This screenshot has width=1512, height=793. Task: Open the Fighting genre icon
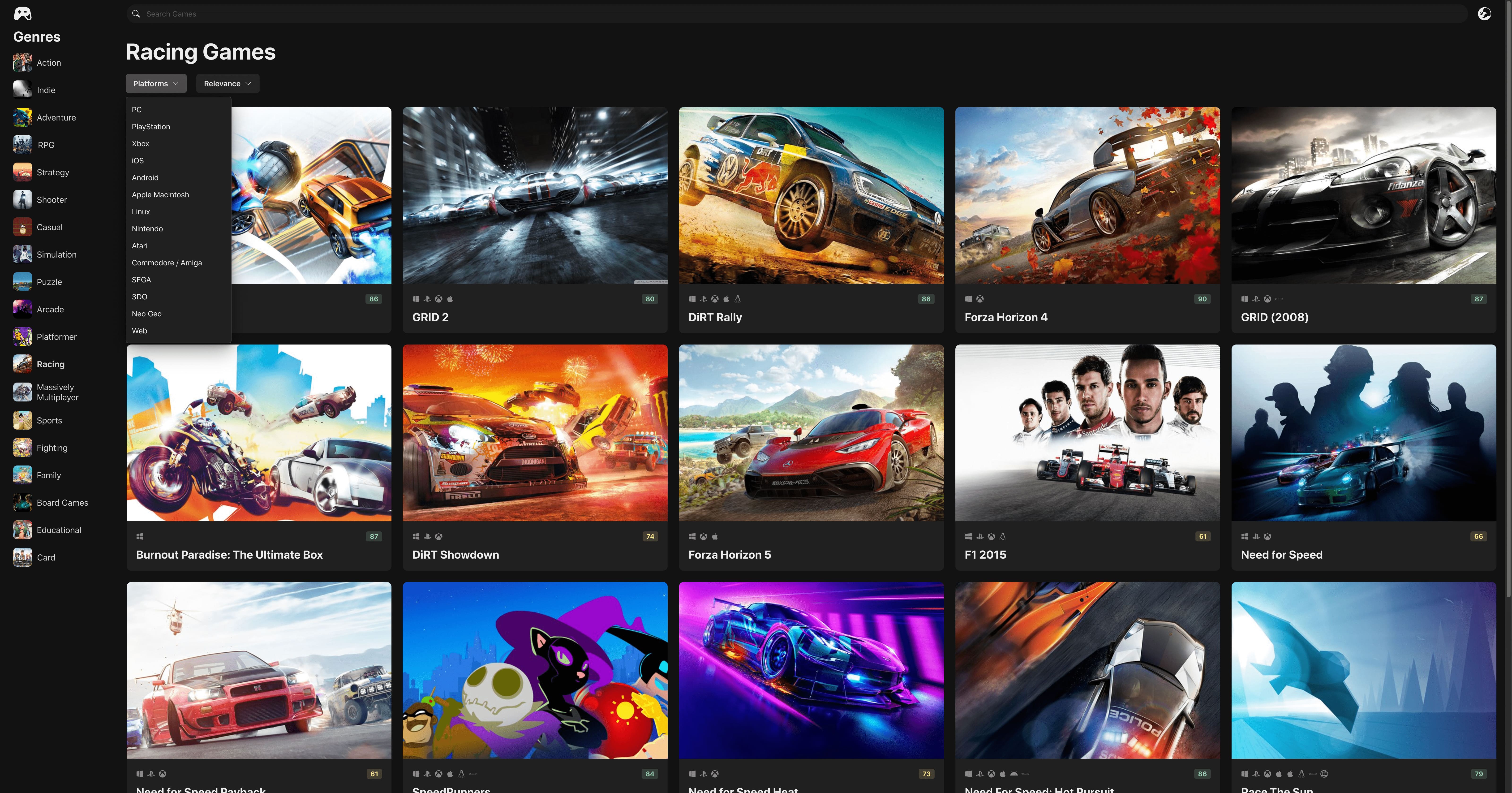coord(23,448)
